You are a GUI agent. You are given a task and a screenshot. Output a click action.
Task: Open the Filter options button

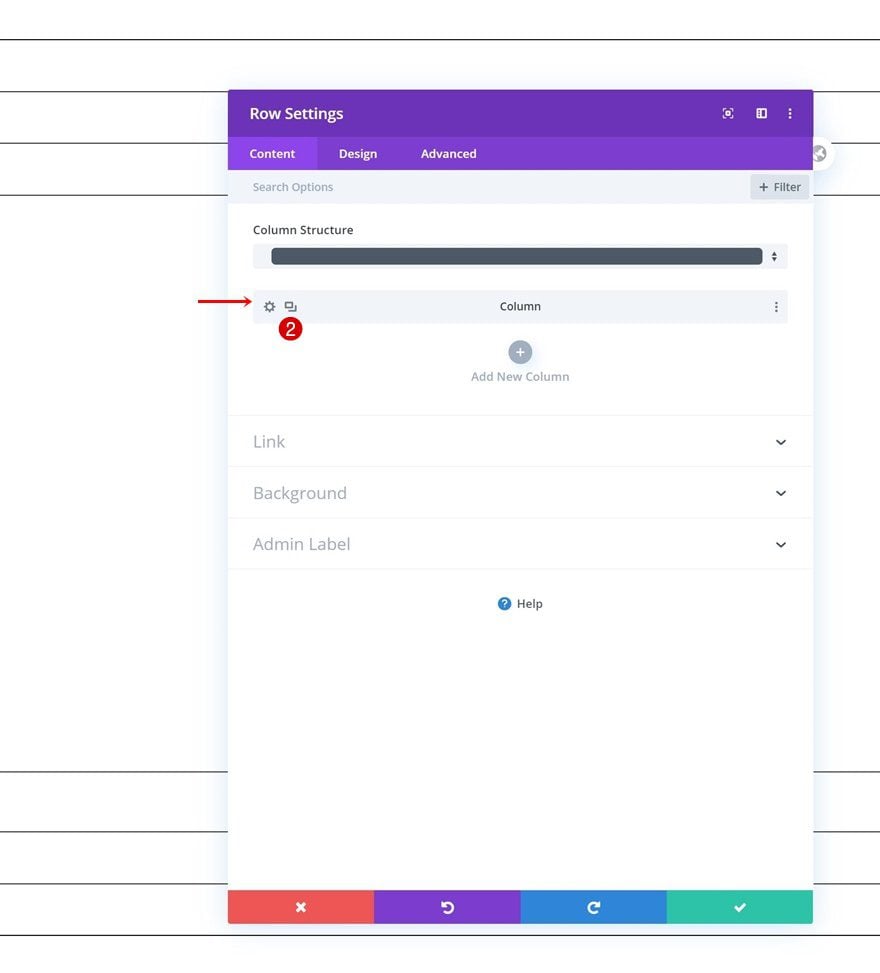[x=779, y=187]
